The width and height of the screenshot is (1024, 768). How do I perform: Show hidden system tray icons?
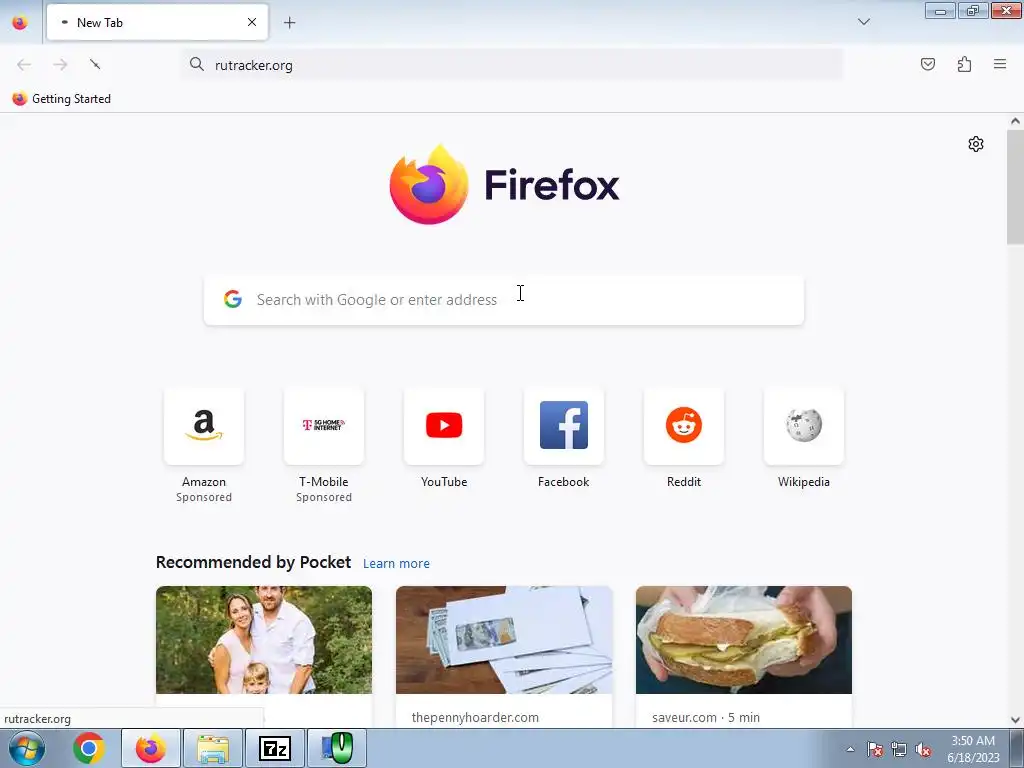850,749
